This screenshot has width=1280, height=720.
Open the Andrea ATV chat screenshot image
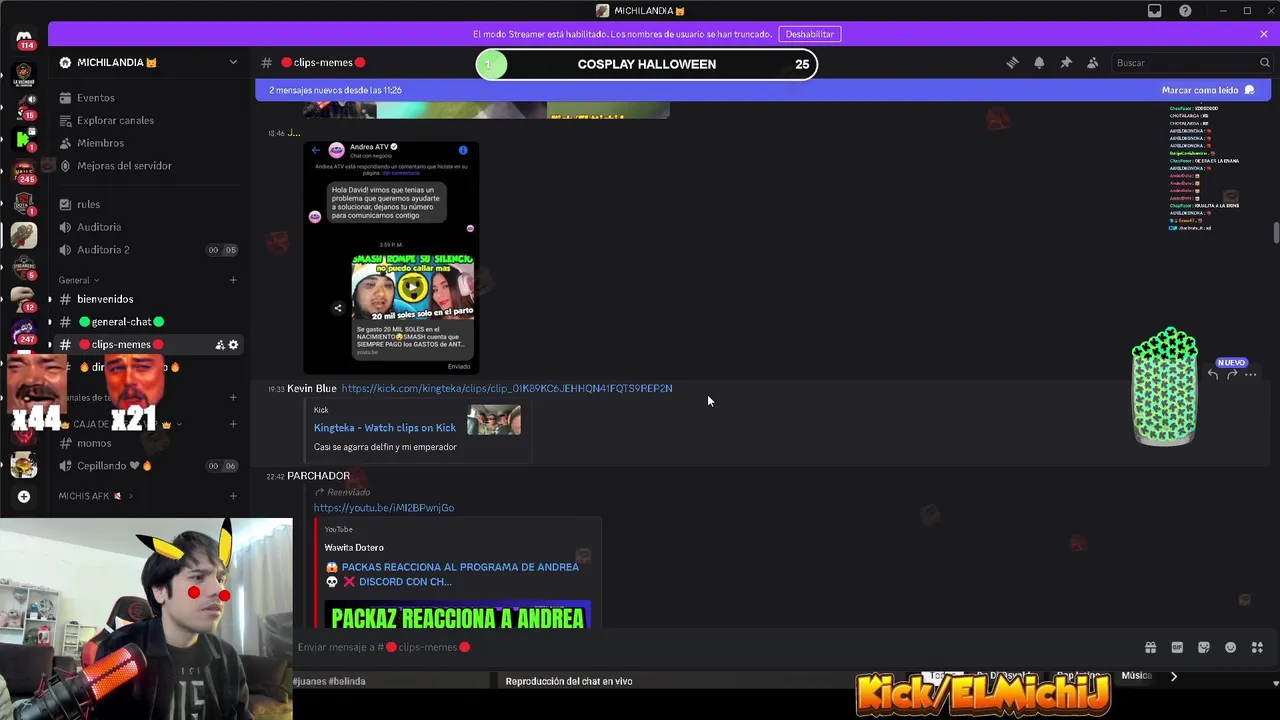point(391,257)
